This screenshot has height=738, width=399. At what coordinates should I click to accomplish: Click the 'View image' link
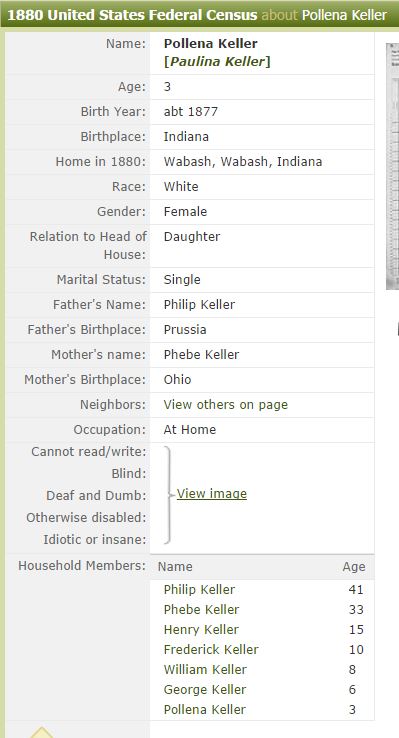click(x=212, y=494)
